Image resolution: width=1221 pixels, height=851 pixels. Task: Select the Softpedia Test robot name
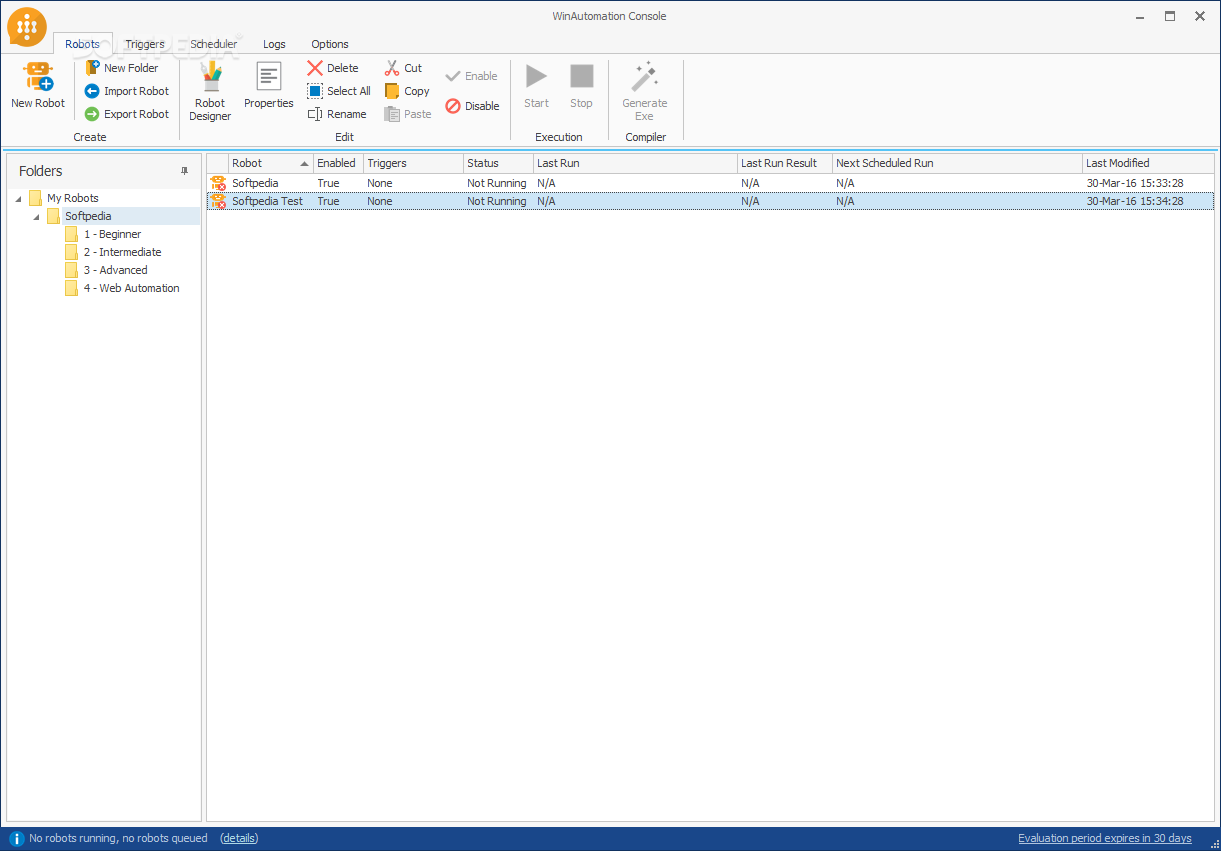(x=267, y=201)
